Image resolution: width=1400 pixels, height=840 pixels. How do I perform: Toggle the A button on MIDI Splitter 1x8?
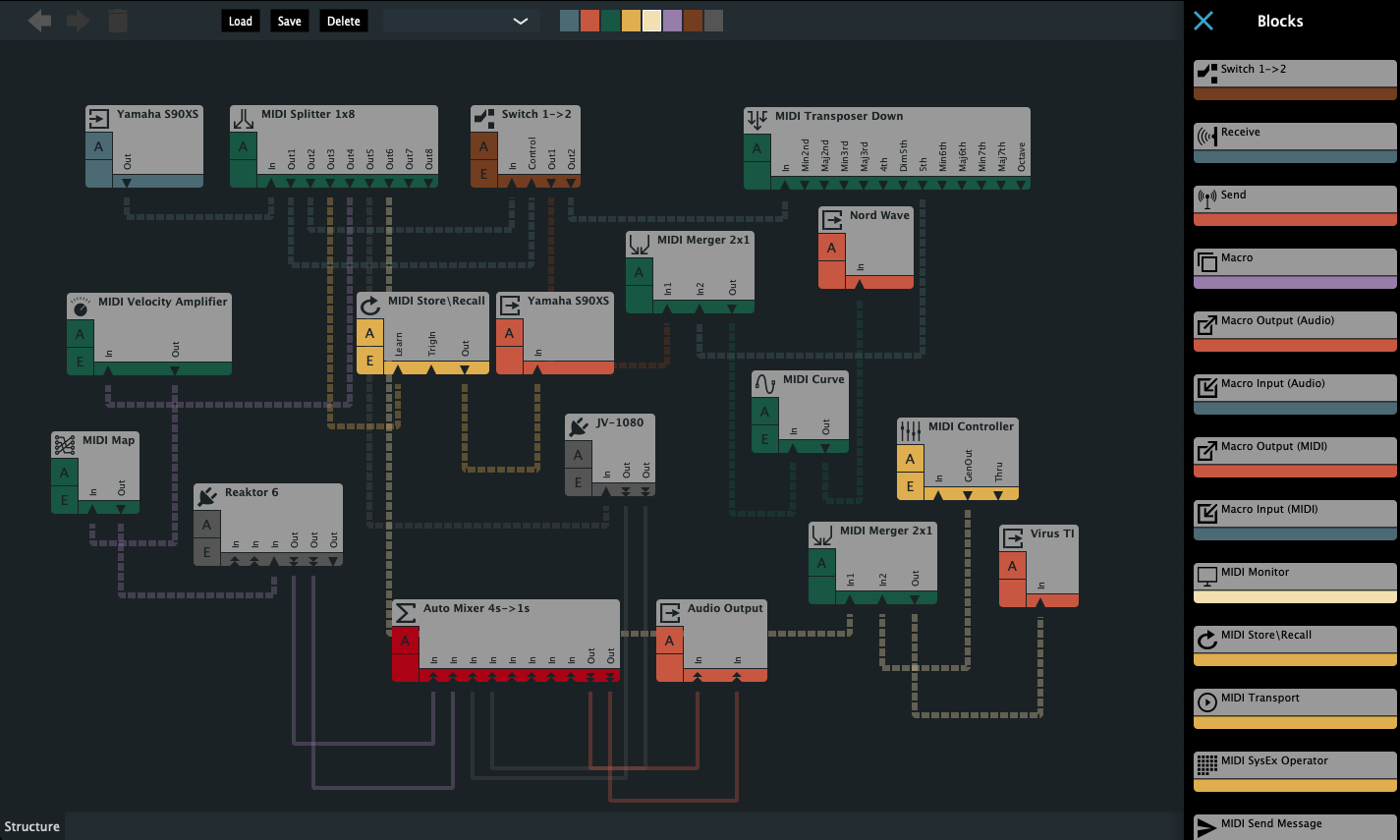tap(243, 146)
